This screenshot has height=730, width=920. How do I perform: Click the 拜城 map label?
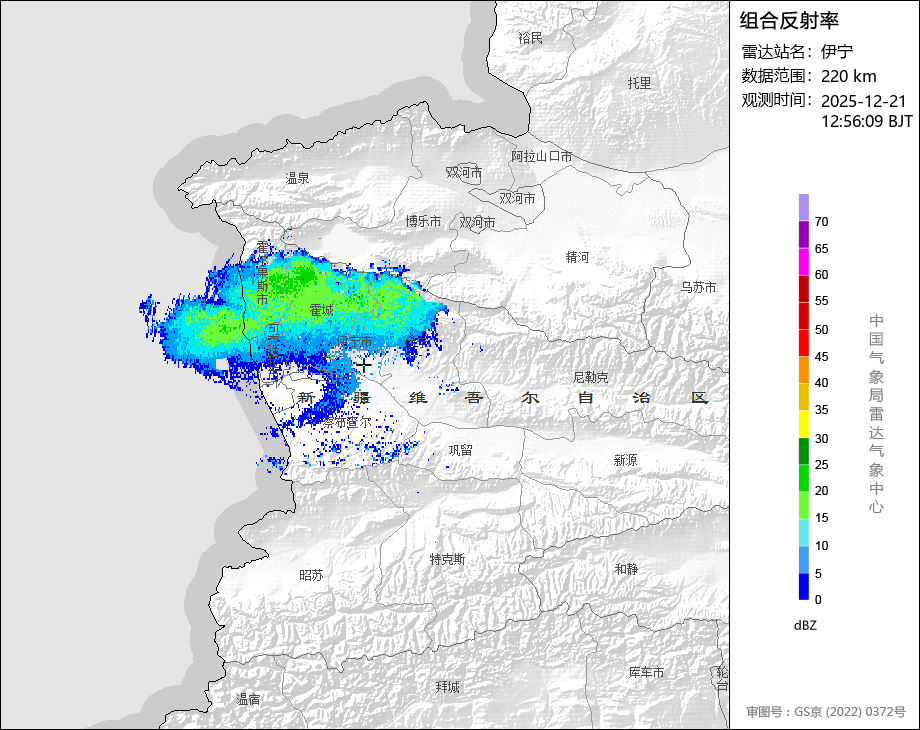click(x=447, y=687)
